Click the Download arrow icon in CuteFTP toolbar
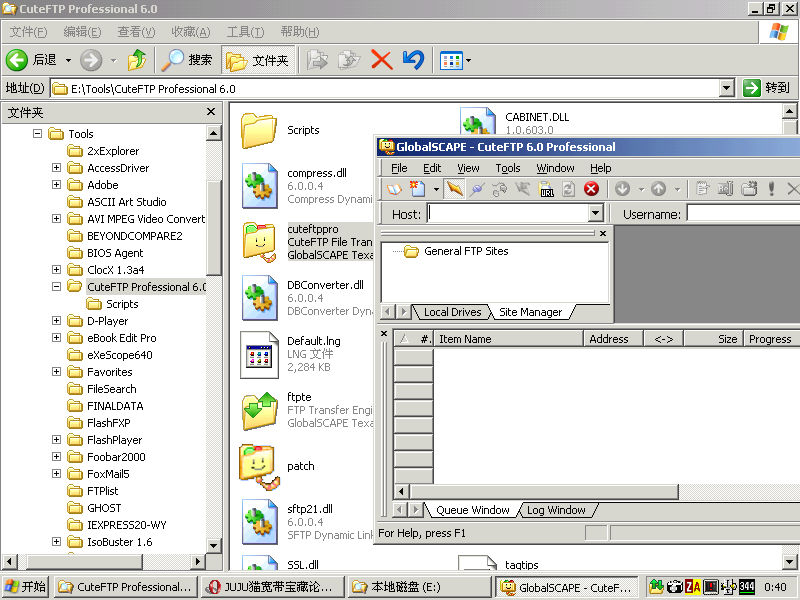Viewport: 800px width, 600px height. point(622,189)
